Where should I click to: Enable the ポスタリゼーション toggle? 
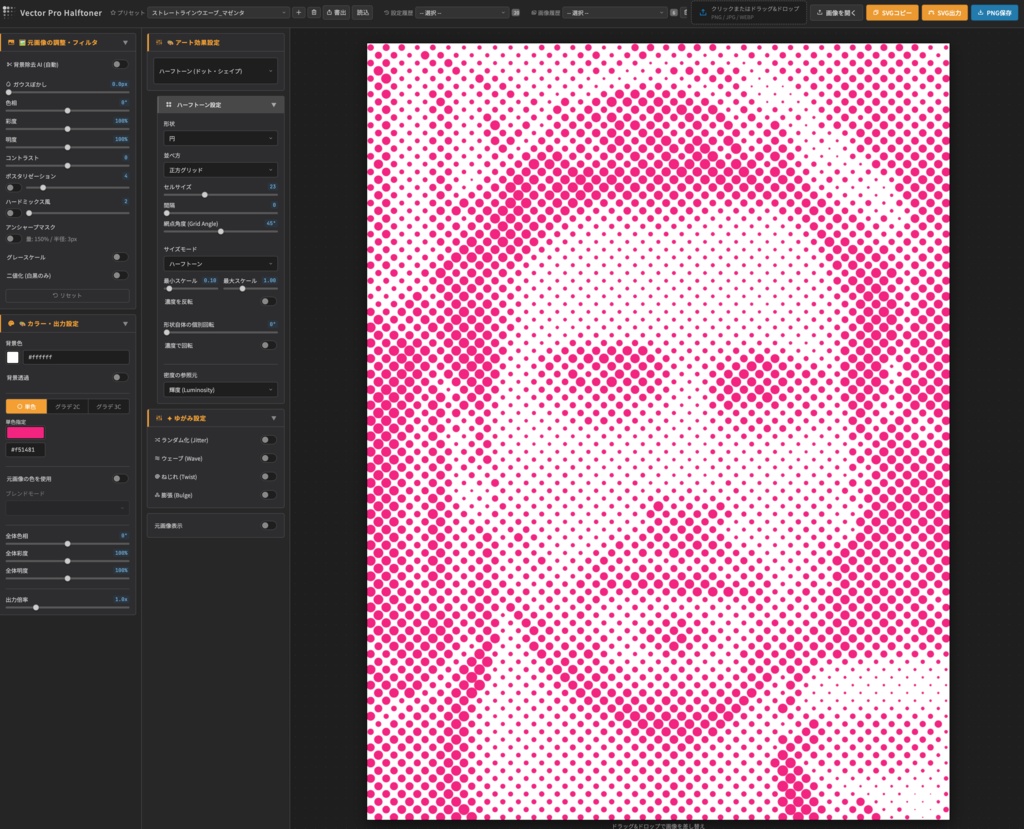click(x=12, y=187)
